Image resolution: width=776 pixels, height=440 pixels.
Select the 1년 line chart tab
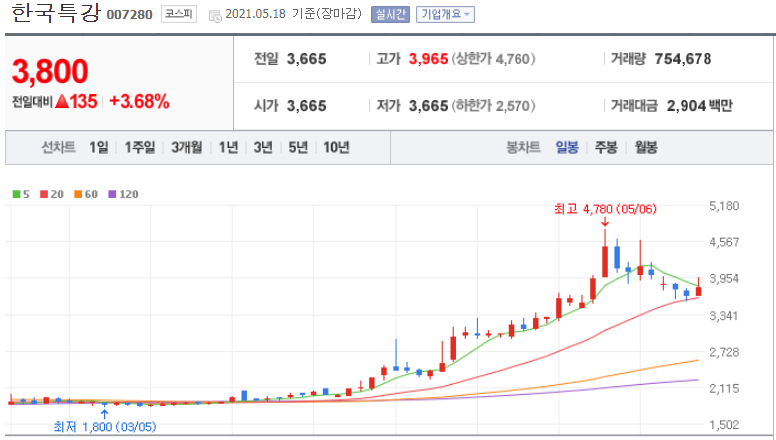[228, 147]
